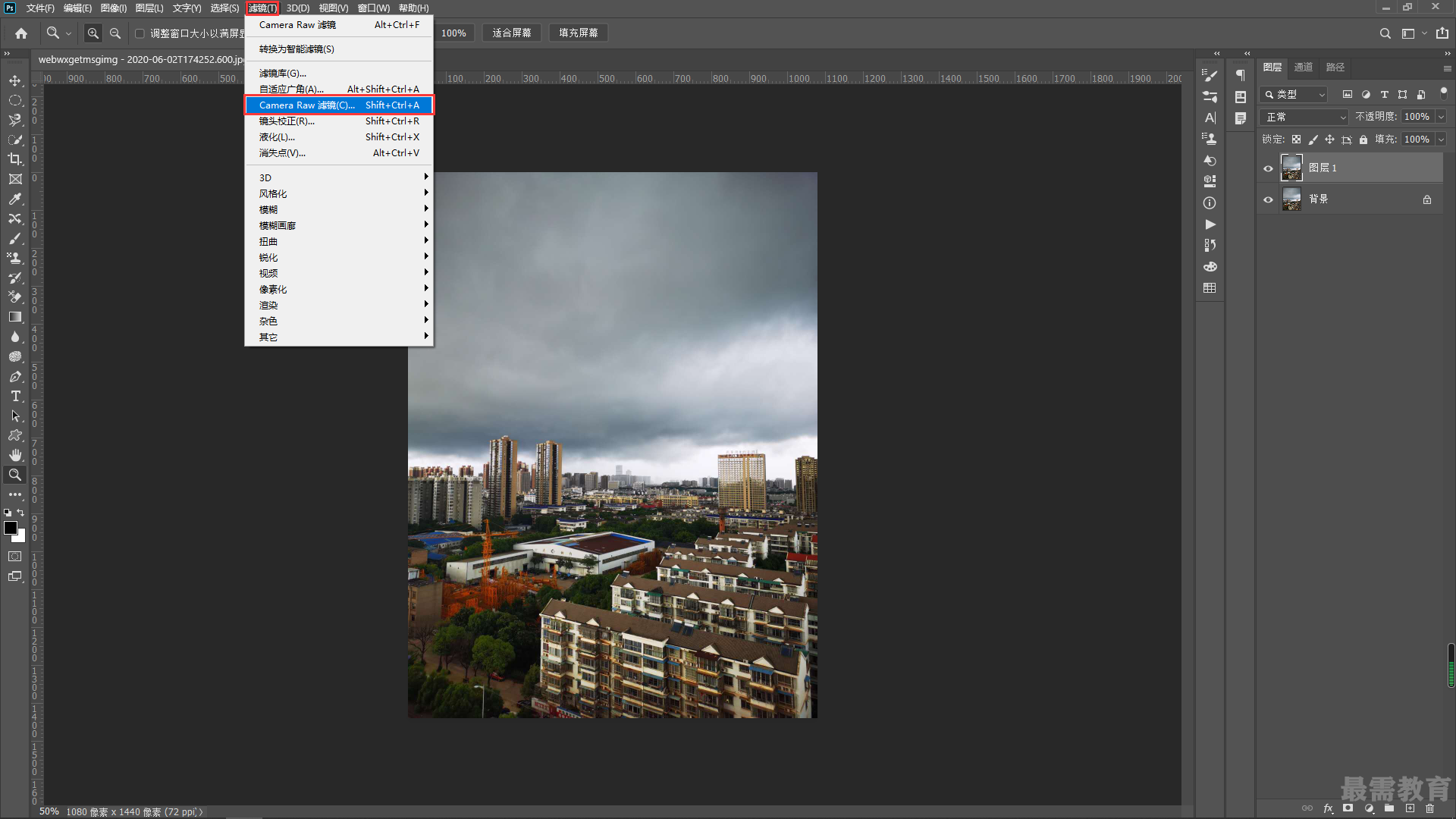Open blend mode 正常 dropdown
This screenshot has width=1456, height=819.
1304,117
